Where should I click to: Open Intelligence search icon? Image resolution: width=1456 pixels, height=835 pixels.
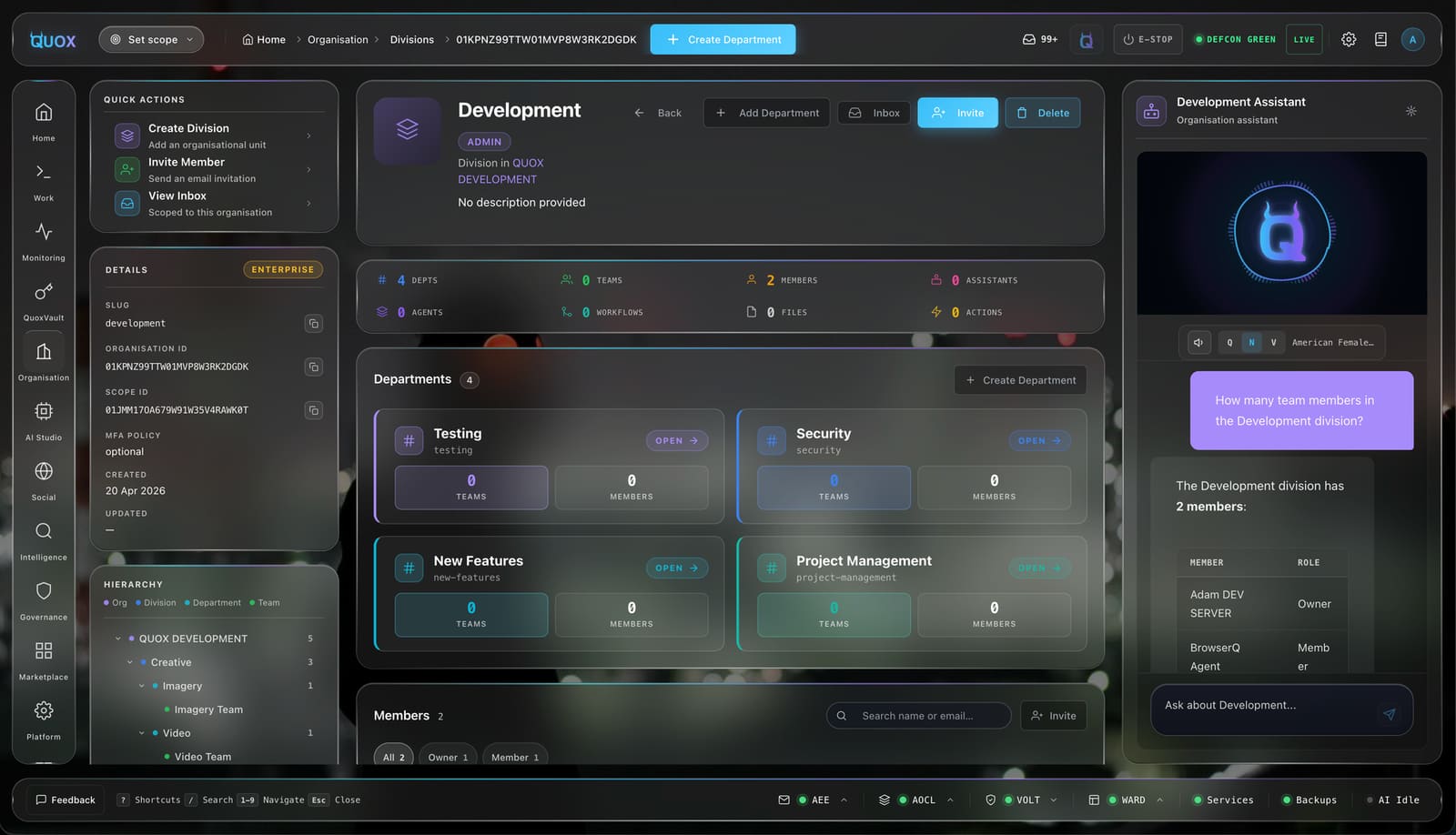coord(44,542)
